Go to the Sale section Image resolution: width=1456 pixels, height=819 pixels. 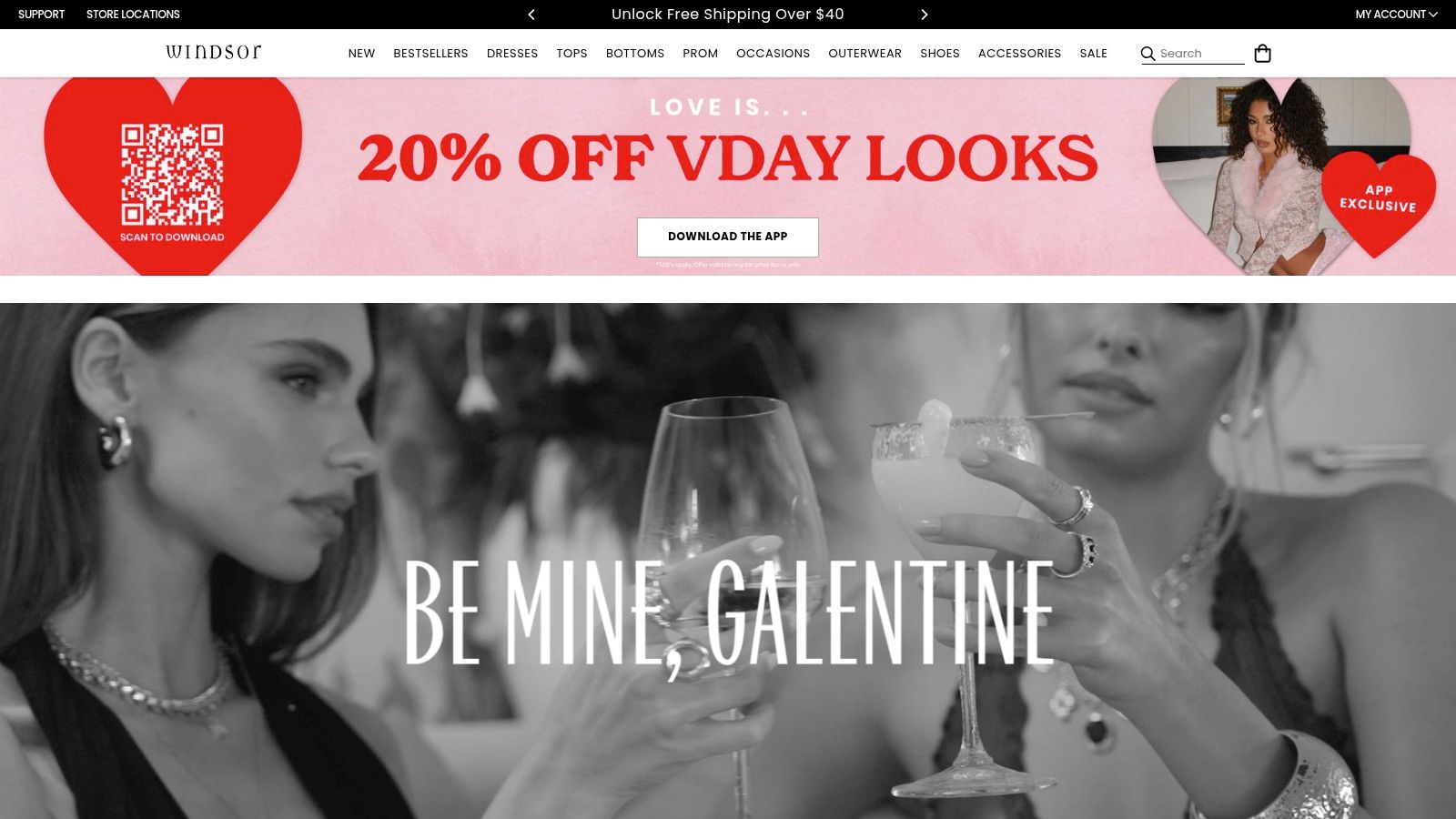pyautogui.click(x=1093, y=54)
